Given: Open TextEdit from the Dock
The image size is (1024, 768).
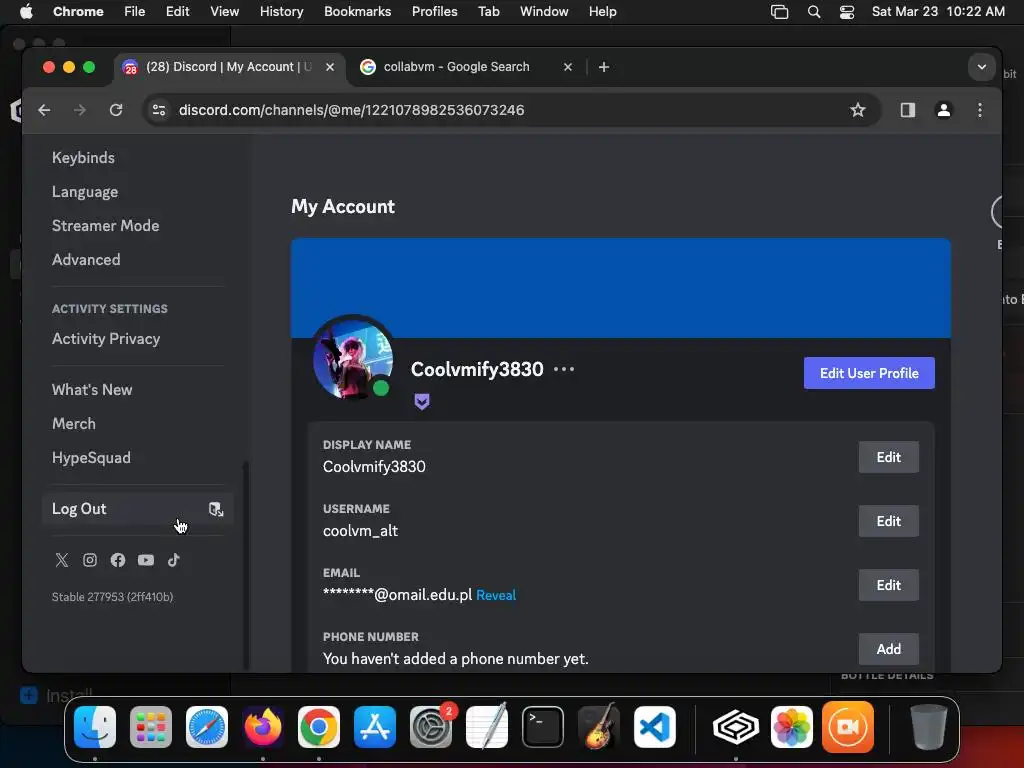Looking at the screenshot, I should 487,727.
